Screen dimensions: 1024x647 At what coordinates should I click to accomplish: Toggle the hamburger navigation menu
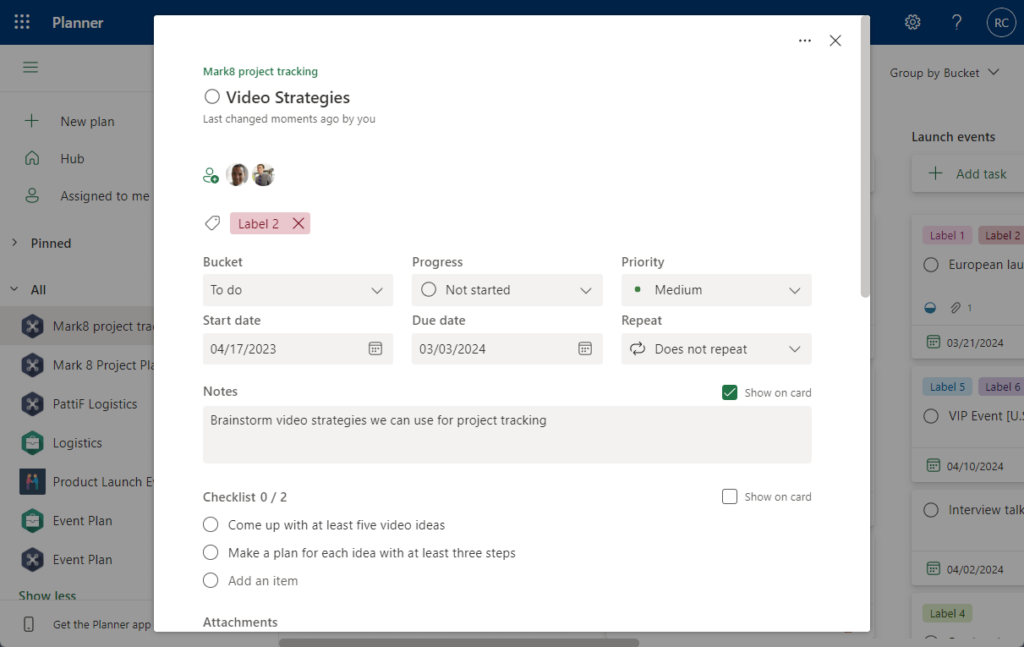[30, 67]
